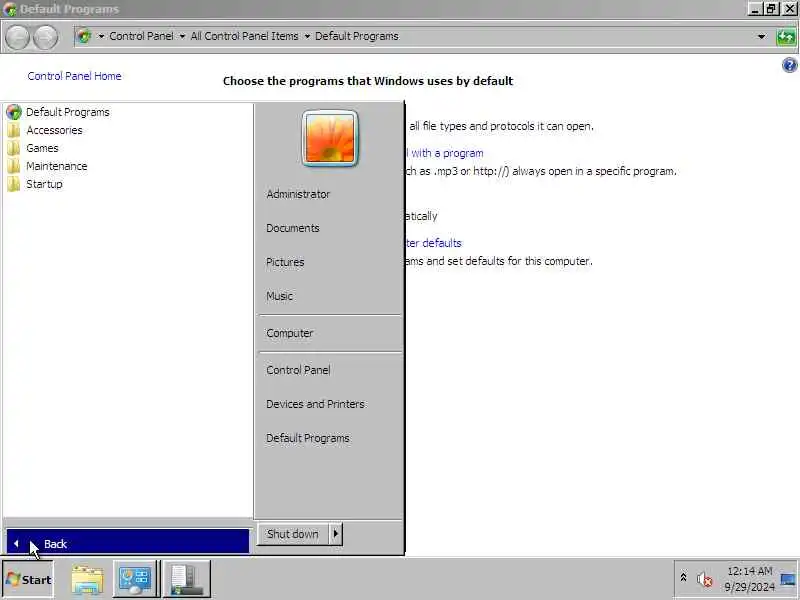Open the Help button
This screenshot has width=800, height=600.
point(789,65)
